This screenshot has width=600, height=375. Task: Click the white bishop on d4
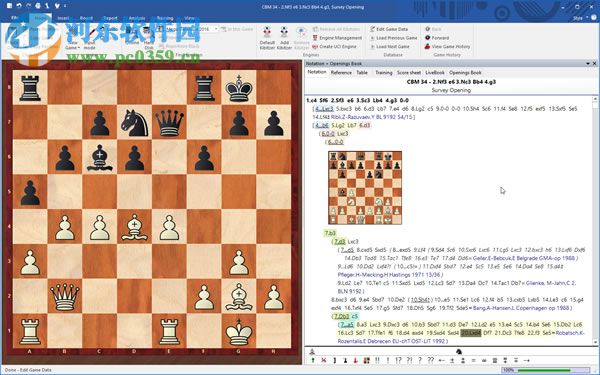[134, 227]
